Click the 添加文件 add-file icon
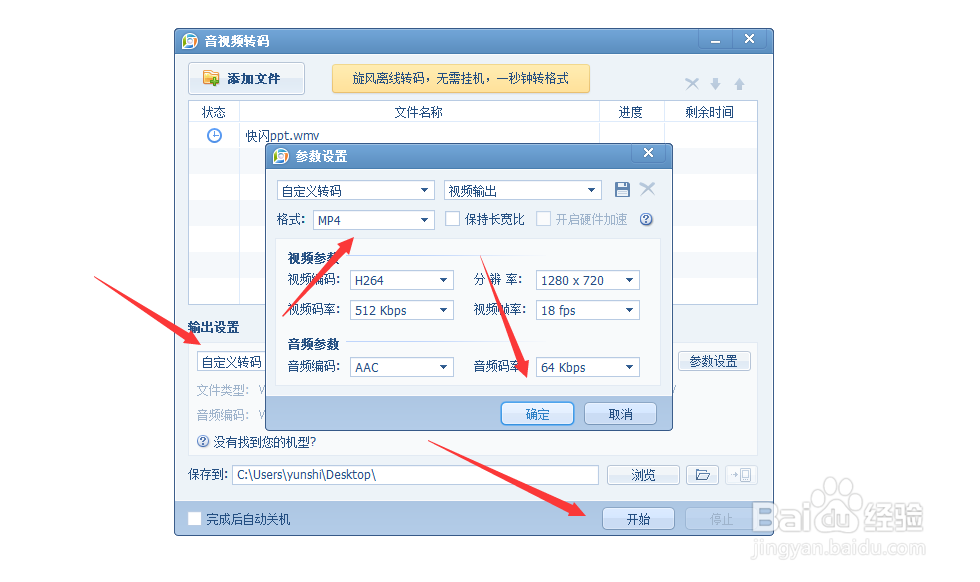Image resolution: width=980 pixels, height=582 pixels. (213, 78)
